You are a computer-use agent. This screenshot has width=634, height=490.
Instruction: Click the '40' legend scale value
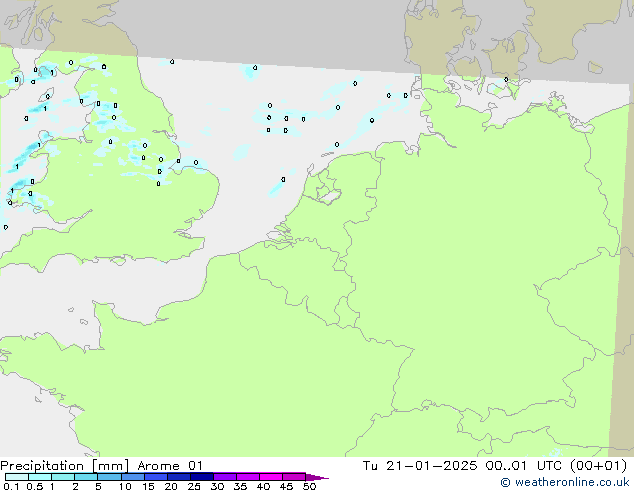coord(263,486)
